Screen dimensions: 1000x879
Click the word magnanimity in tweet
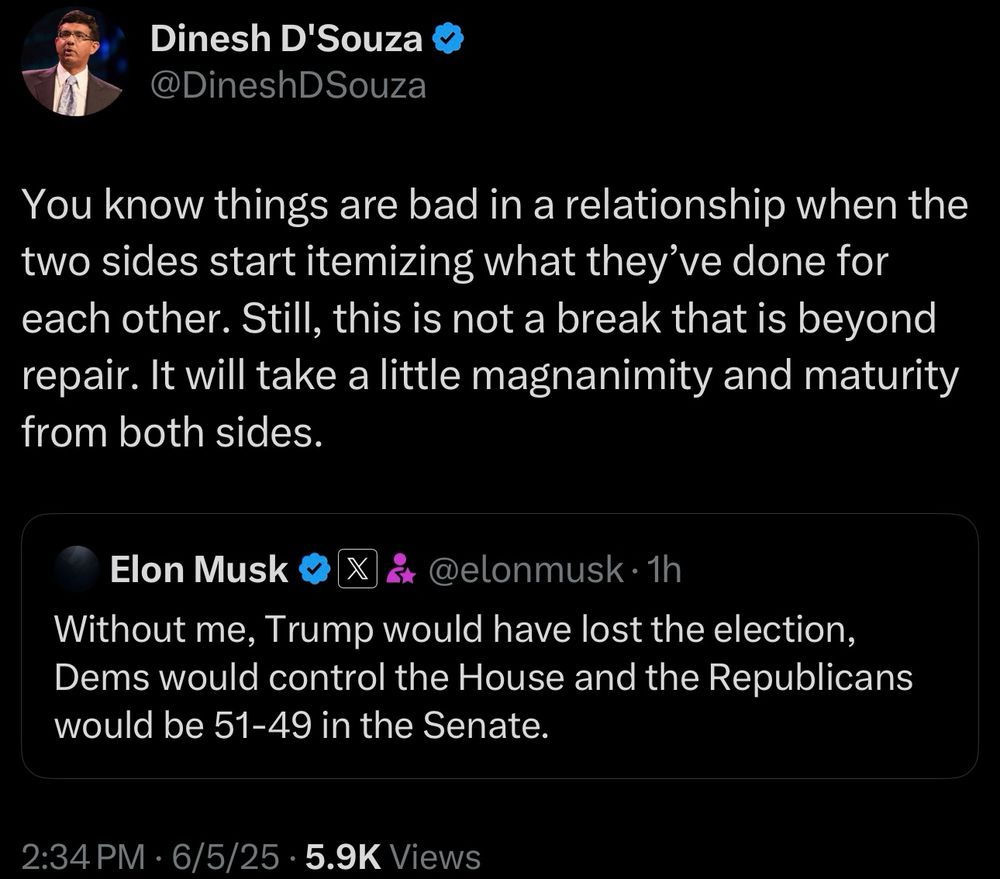point(591,376)
